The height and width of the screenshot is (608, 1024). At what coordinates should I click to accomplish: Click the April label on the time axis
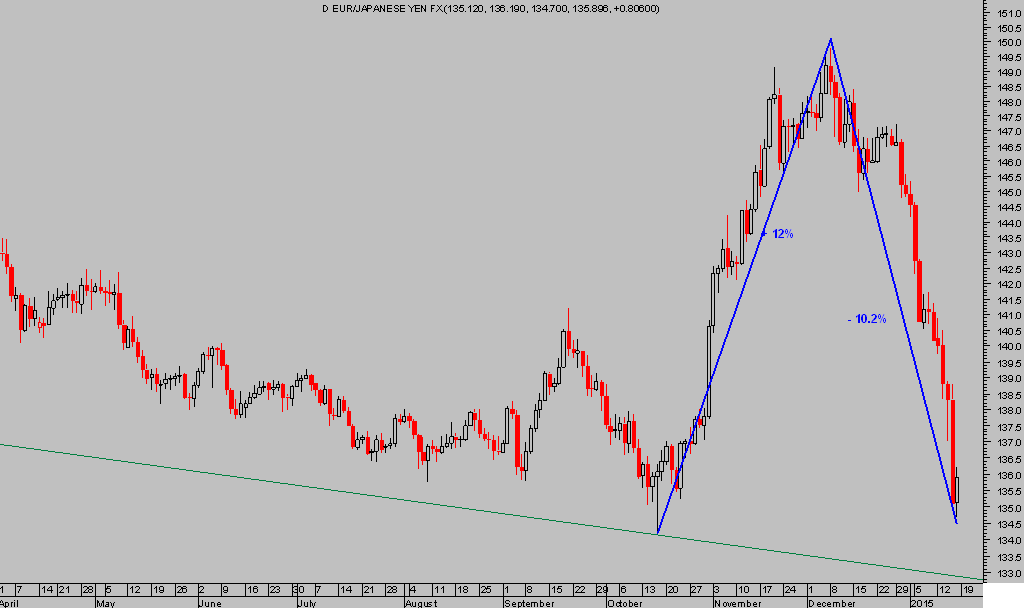(10, 603)
